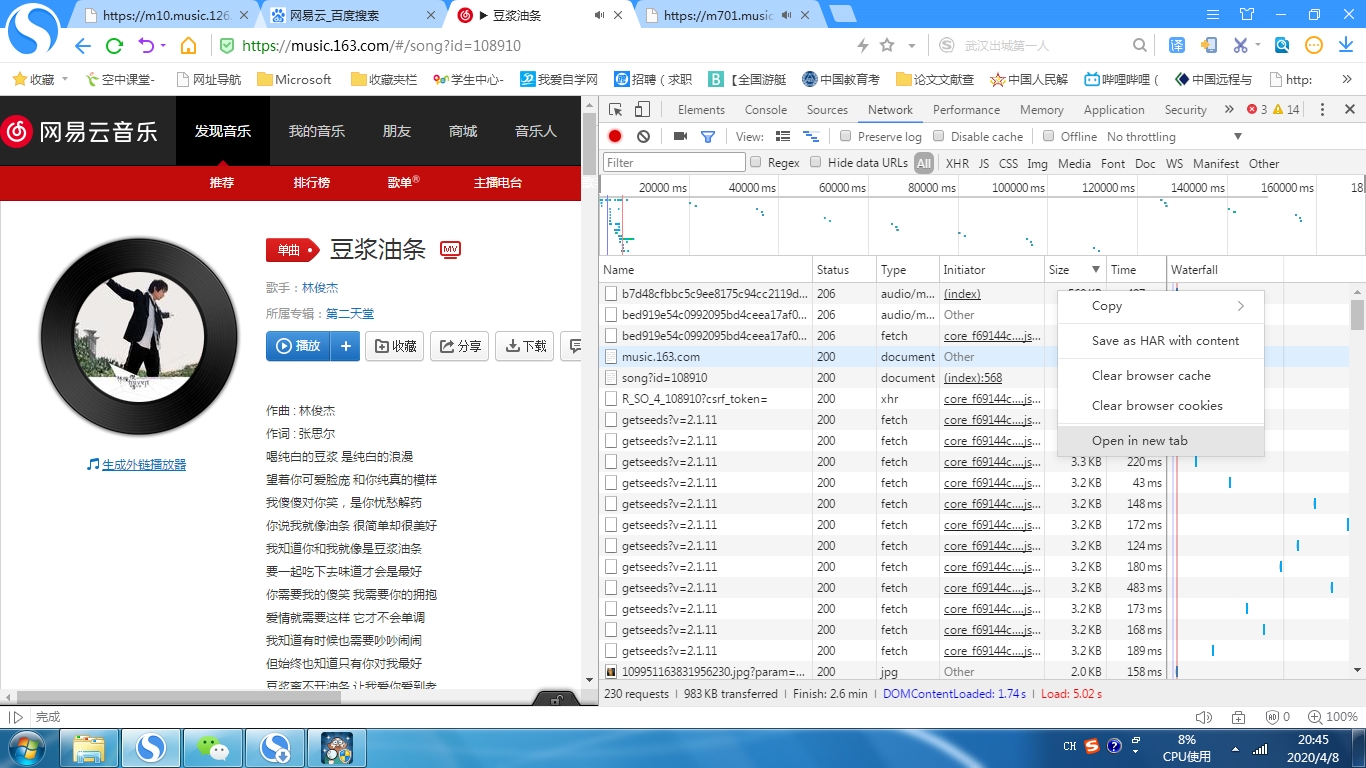Click the NetEase Cloud Music logo

80,131
